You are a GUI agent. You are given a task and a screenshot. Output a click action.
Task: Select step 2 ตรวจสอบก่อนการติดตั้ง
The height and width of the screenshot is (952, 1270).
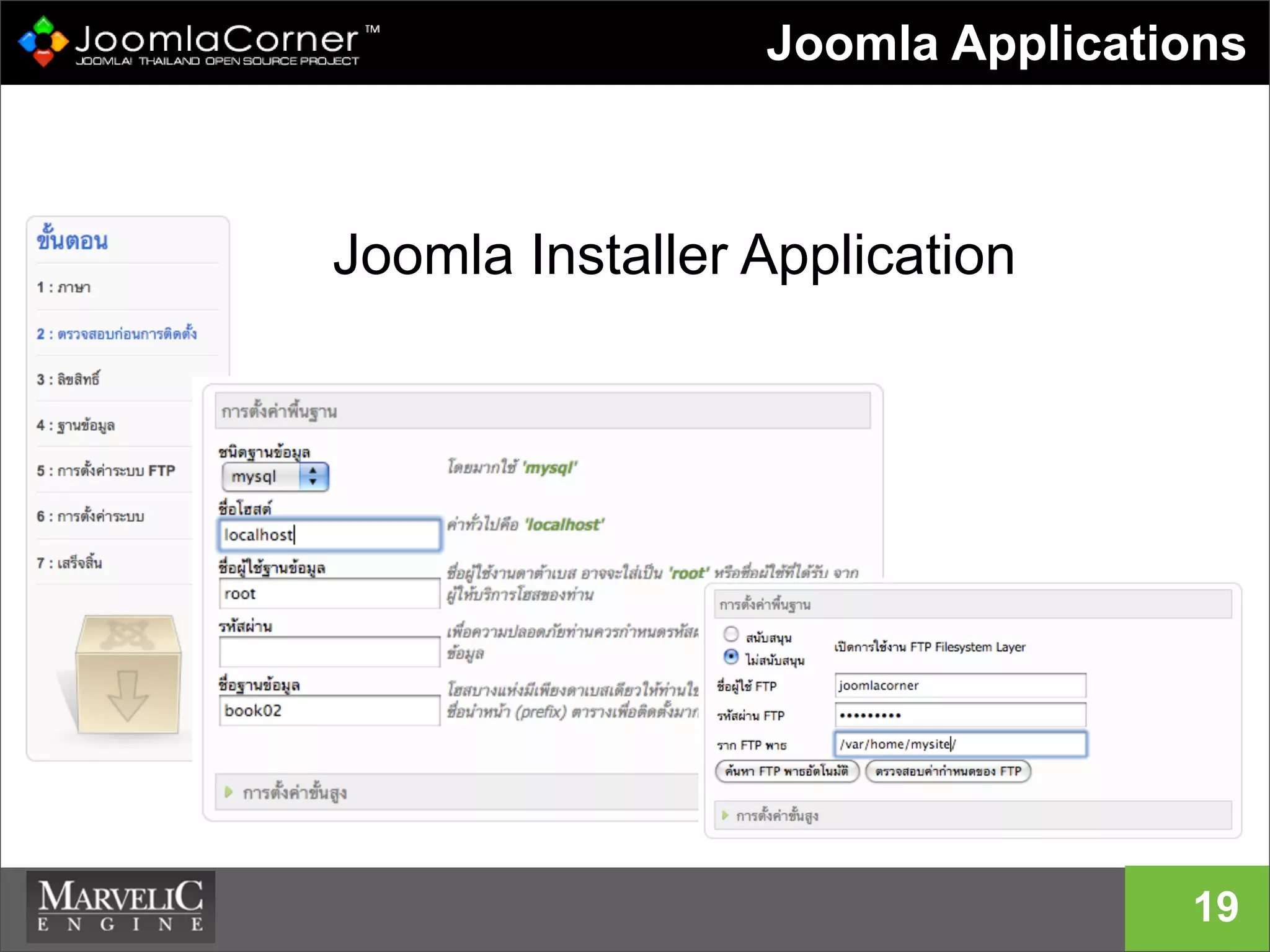pos(117,333)
